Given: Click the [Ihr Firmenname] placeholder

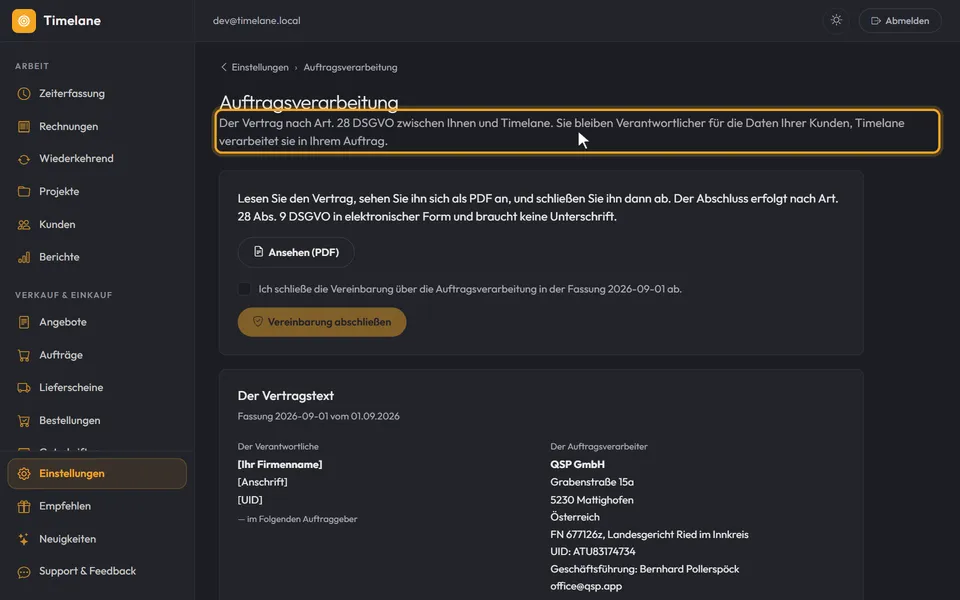Looking at the screenshot, I should [x=280, y=465].
